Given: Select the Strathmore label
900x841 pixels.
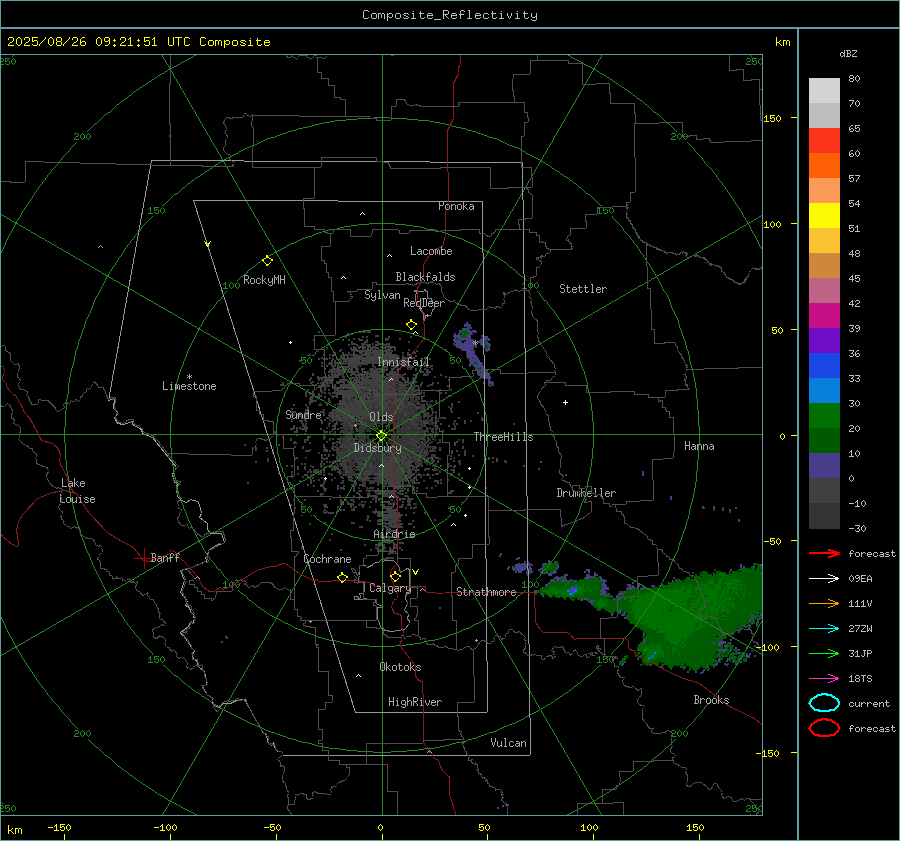Looking at the screenshot, I should point(486,592).
